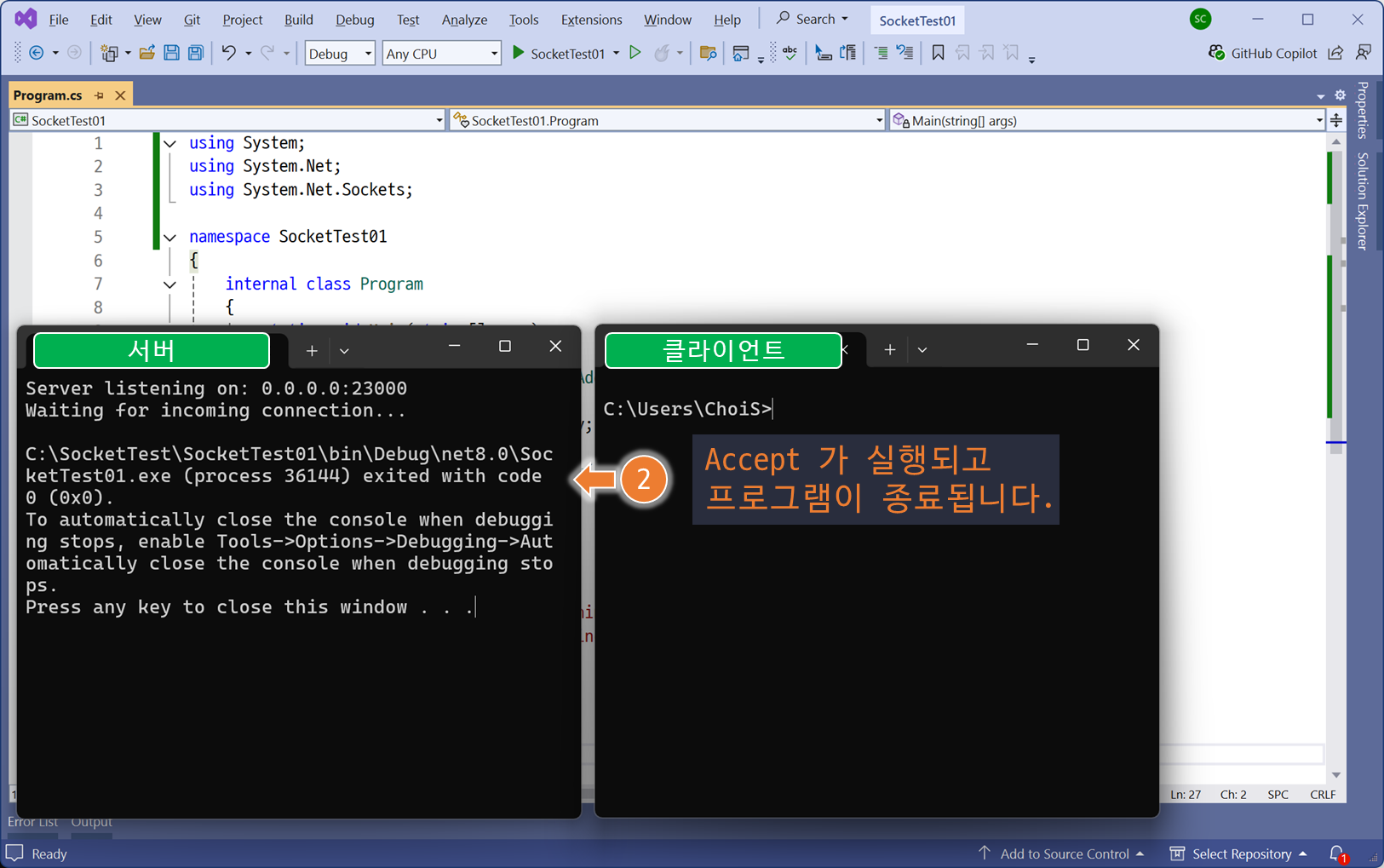Viewport: 1384px width, 868px height.
Task: Click the SPC indentation indicator
Action: click(1278, 795)
